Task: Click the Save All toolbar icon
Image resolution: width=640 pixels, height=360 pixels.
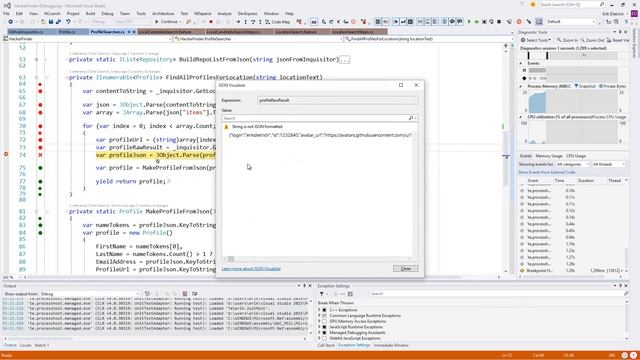Action: [58, 22]
